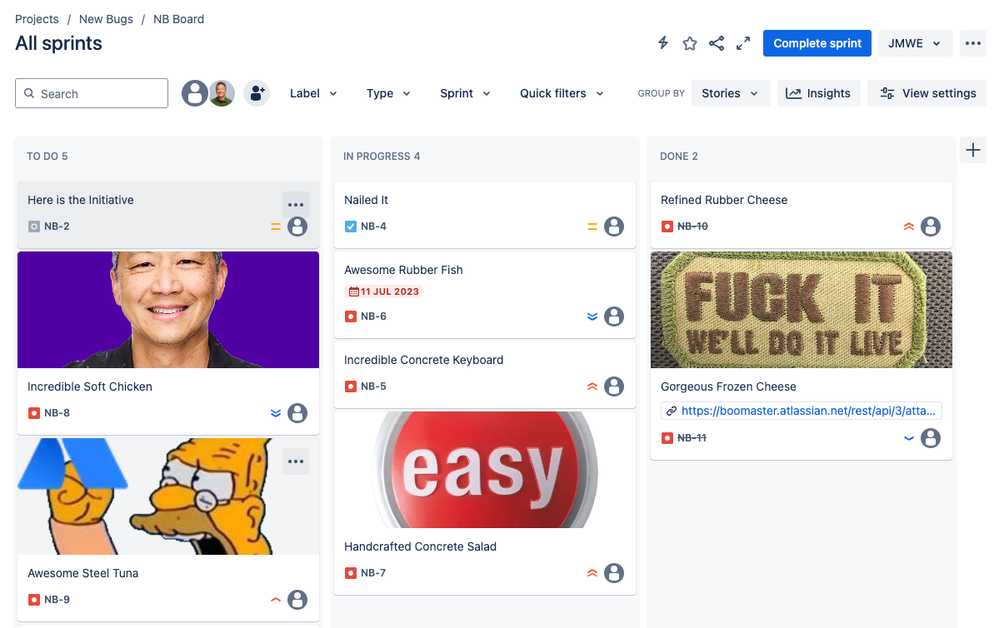Click assignee avatar on NB-8 card
This screenshot has height=628, width=999.
[x=298, y=413]
